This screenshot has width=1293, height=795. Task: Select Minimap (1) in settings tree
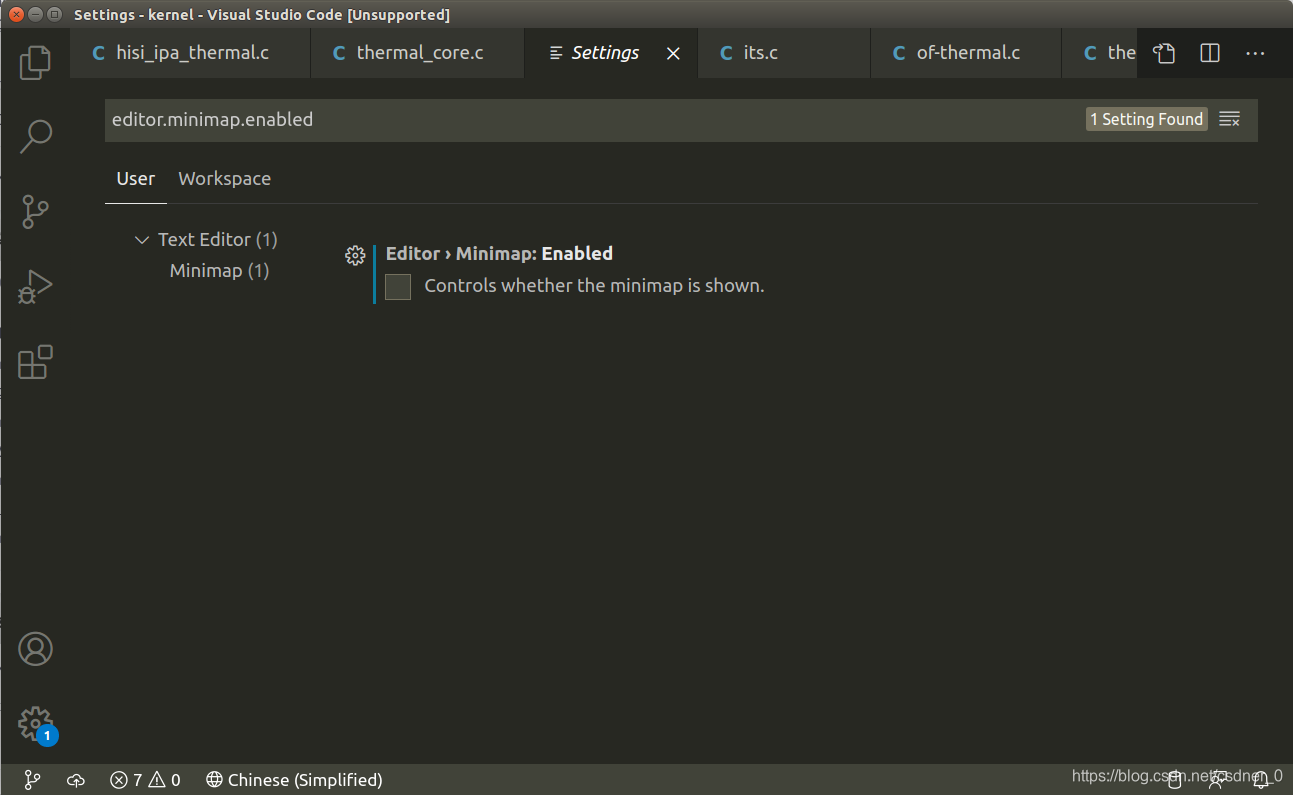point(219,271)
